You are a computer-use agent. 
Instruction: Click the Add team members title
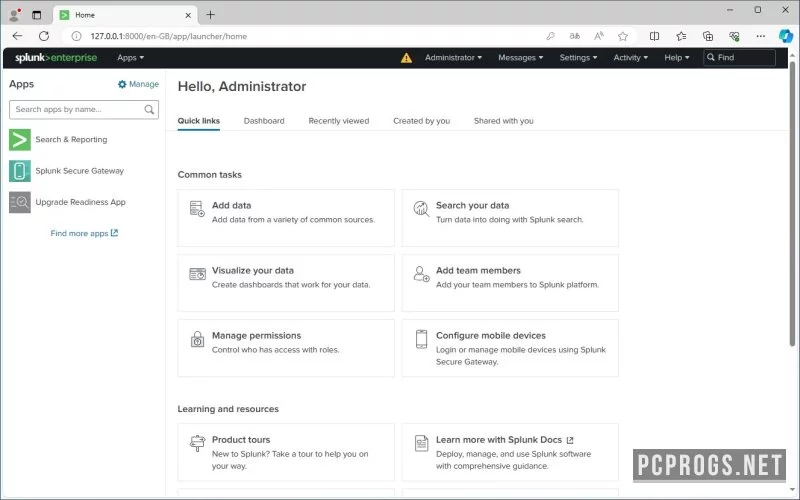tap(478, 270)
